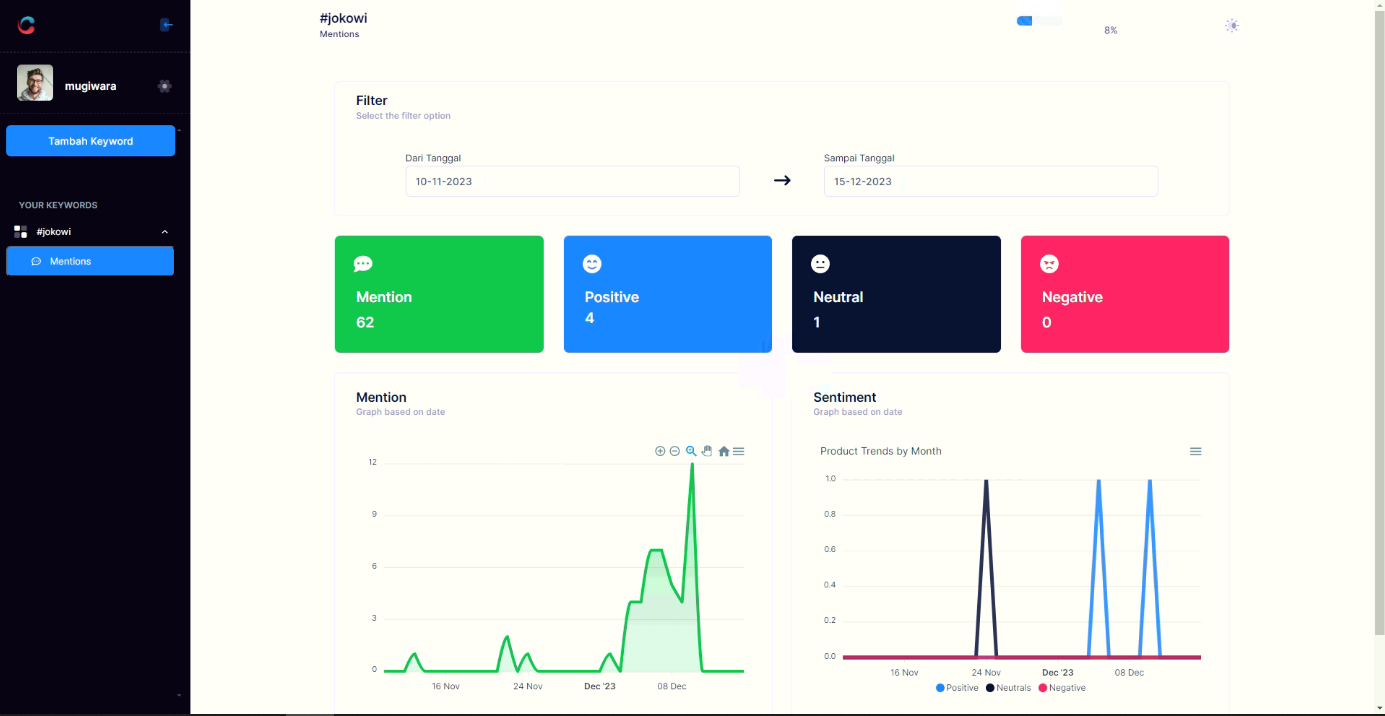Zoom in on the Mention chart
Image resolution: width=1385 pixels, height=716 pixels.
(660, 451)
